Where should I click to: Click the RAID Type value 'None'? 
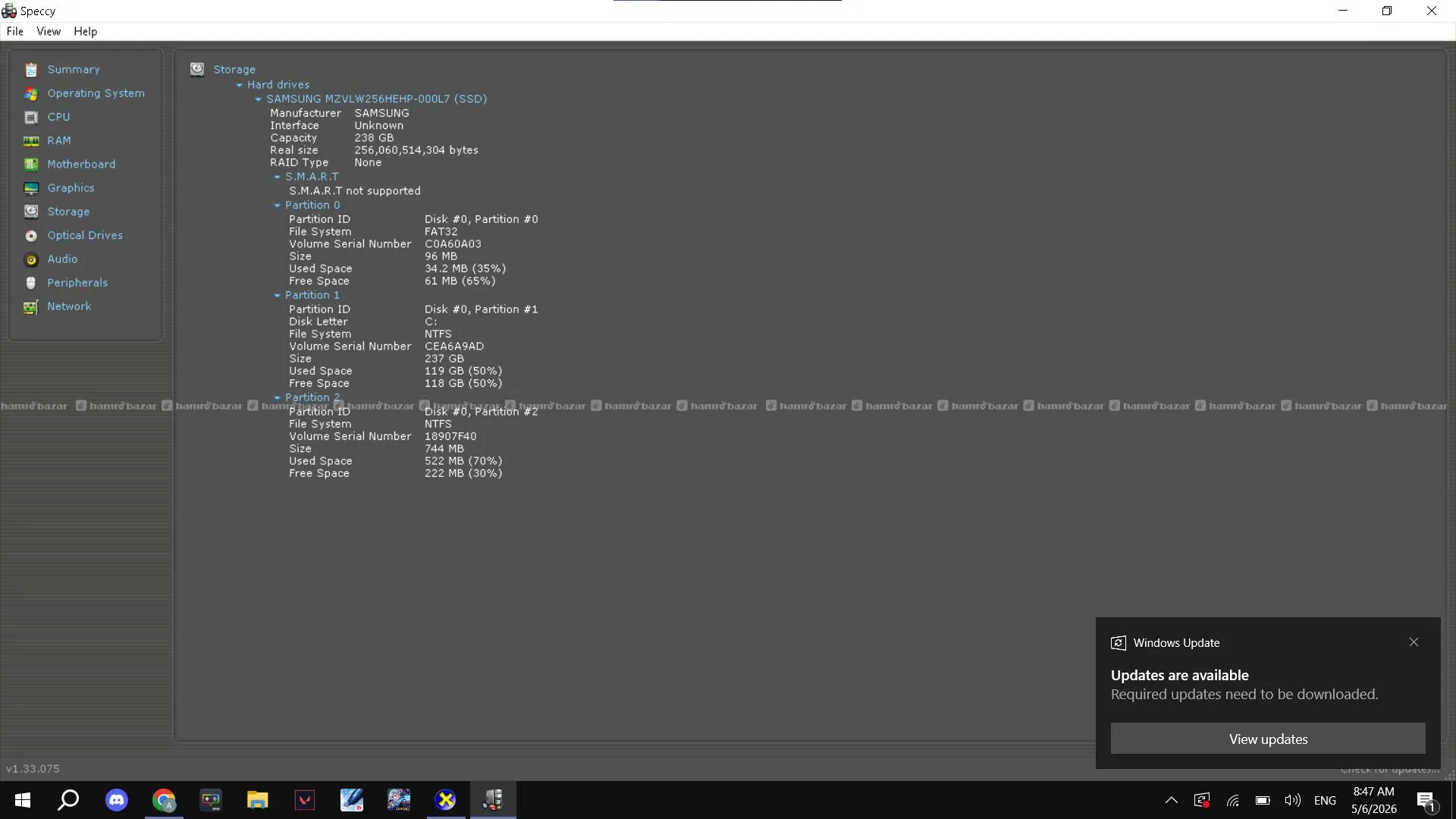pyautogui.click(x=368, y=163)
